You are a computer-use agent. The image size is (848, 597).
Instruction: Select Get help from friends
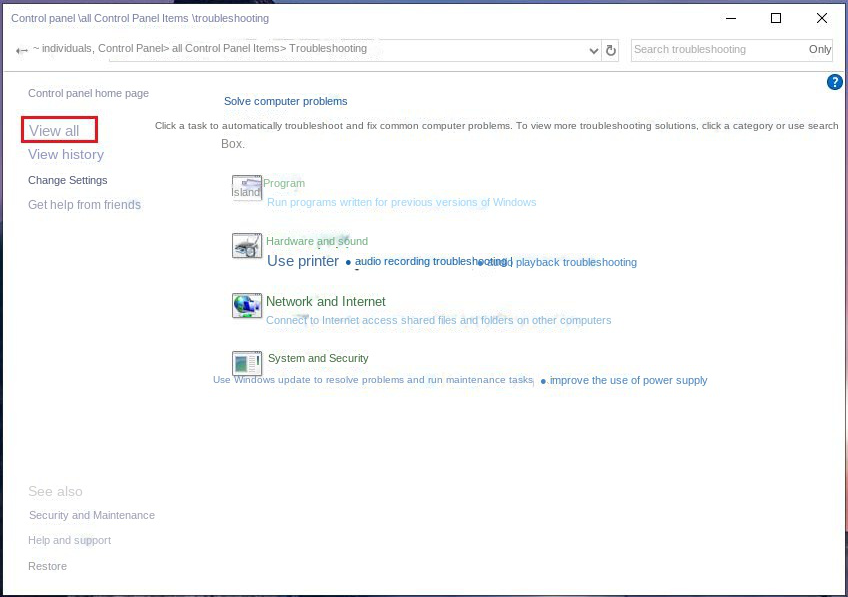pyautogui.click(x=84, y=205)
